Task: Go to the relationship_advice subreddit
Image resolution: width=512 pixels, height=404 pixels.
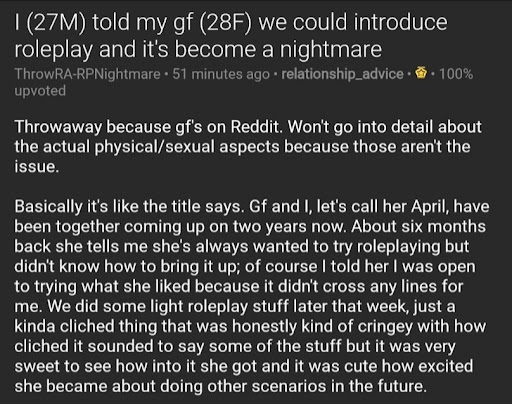Action: [x=342, y=74]
